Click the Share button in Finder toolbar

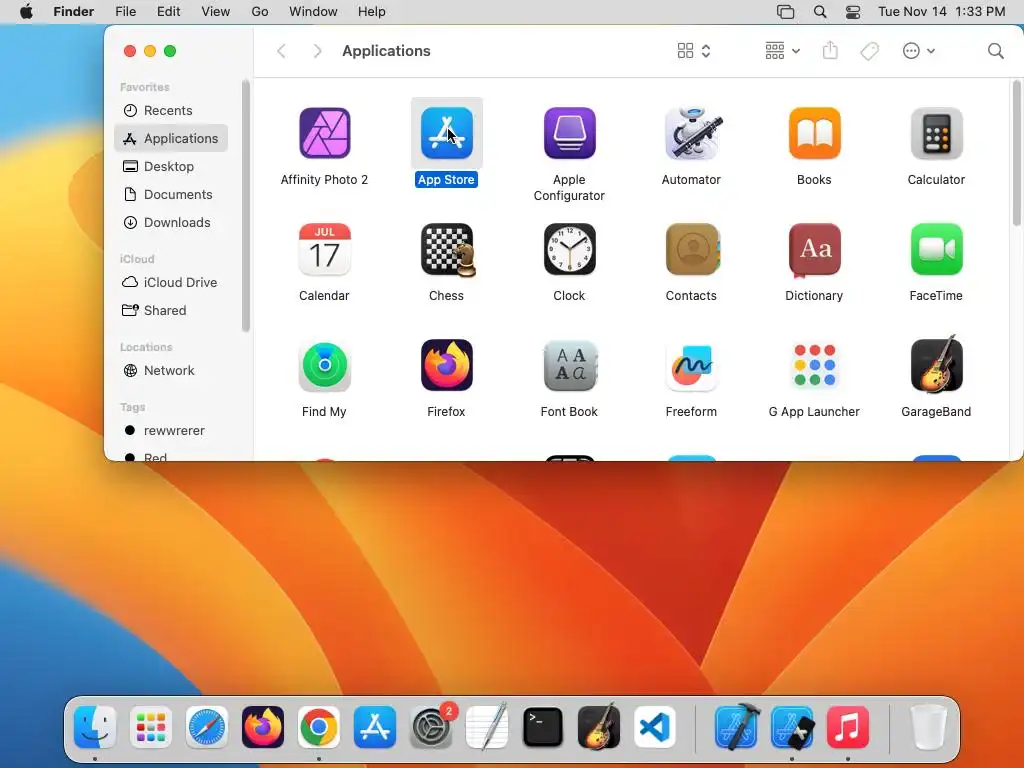pyautogui.click(x=830, y=50)
